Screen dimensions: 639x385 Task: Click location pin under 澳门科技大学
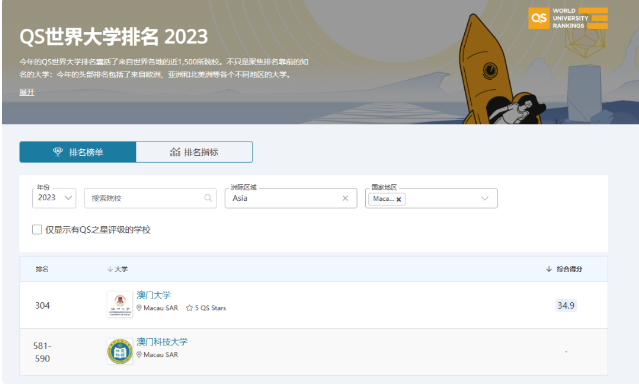(139, 354)
